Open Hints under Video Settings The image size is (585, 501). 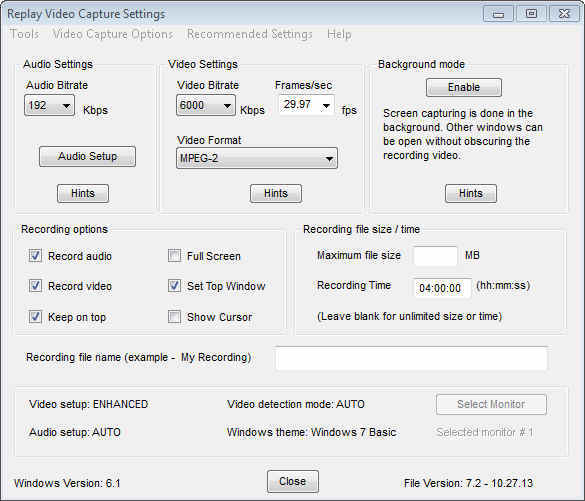276,193
